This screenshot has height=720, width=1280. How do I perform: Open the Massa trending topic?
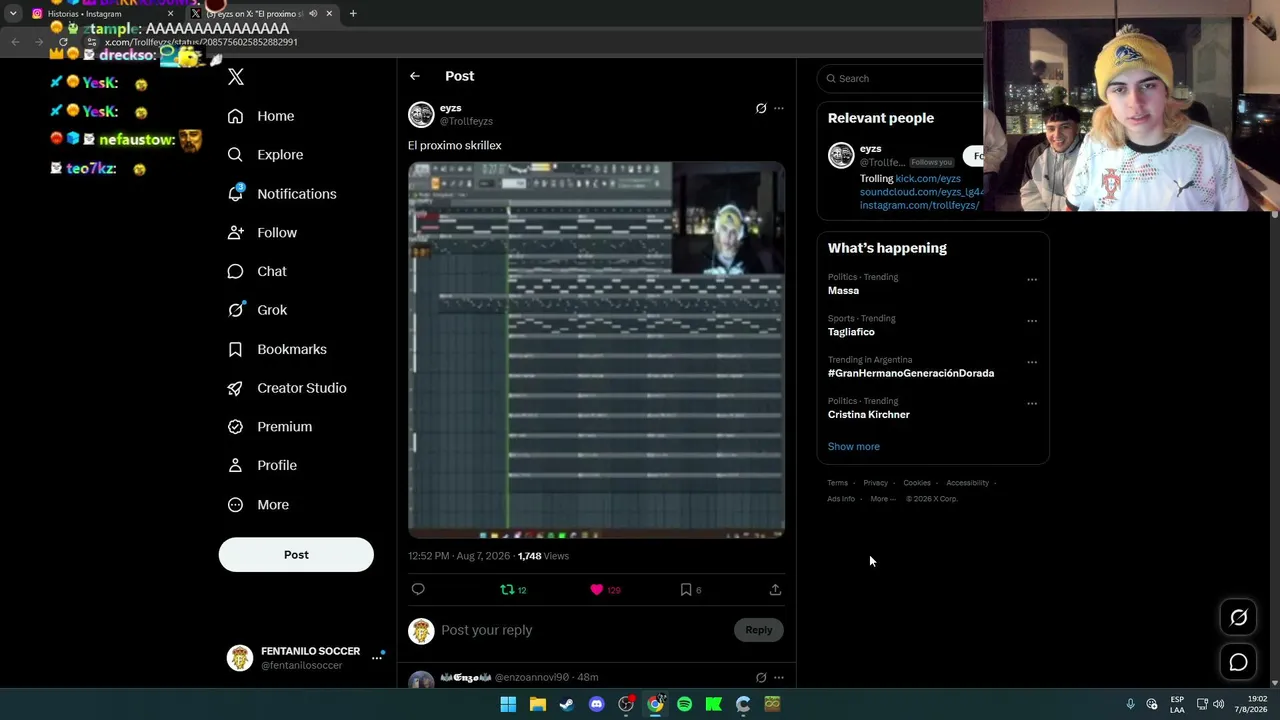coord(843,291)
